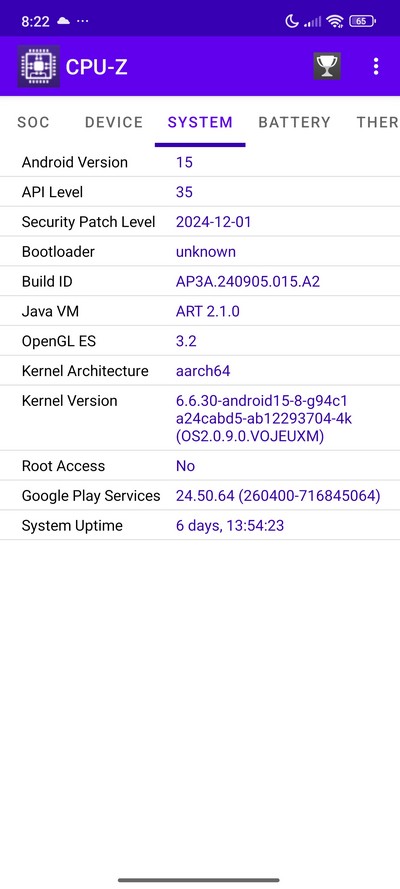Tap the do-not-disturb moon icon
The width and height of the screenshot is (400, 889).
click(291, 22)
